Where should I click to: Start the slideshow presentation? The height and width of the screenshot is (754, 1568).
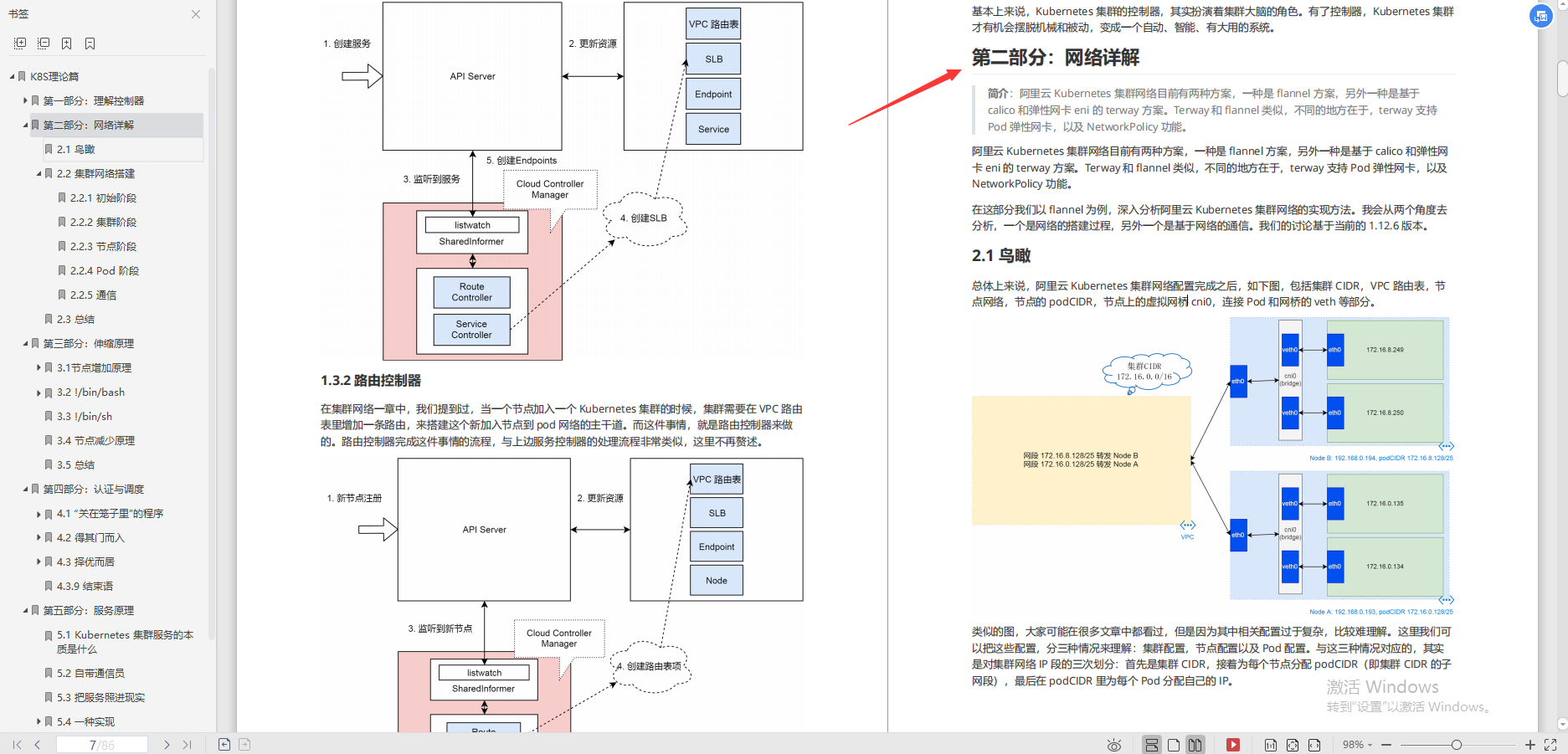(x=1233, y=745)
